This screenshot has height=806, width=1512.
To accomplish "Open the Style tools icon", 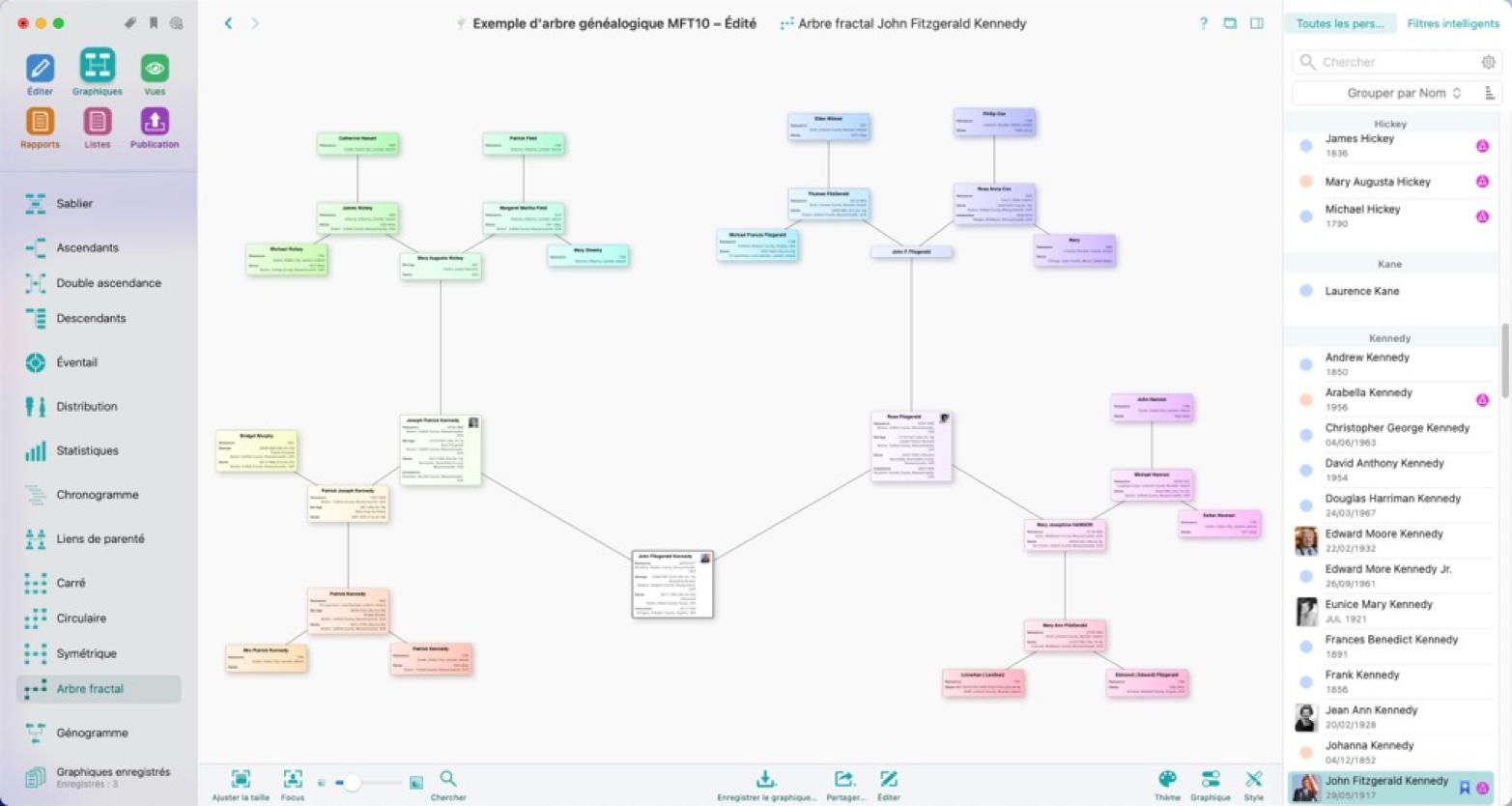I will (1254, 779).
